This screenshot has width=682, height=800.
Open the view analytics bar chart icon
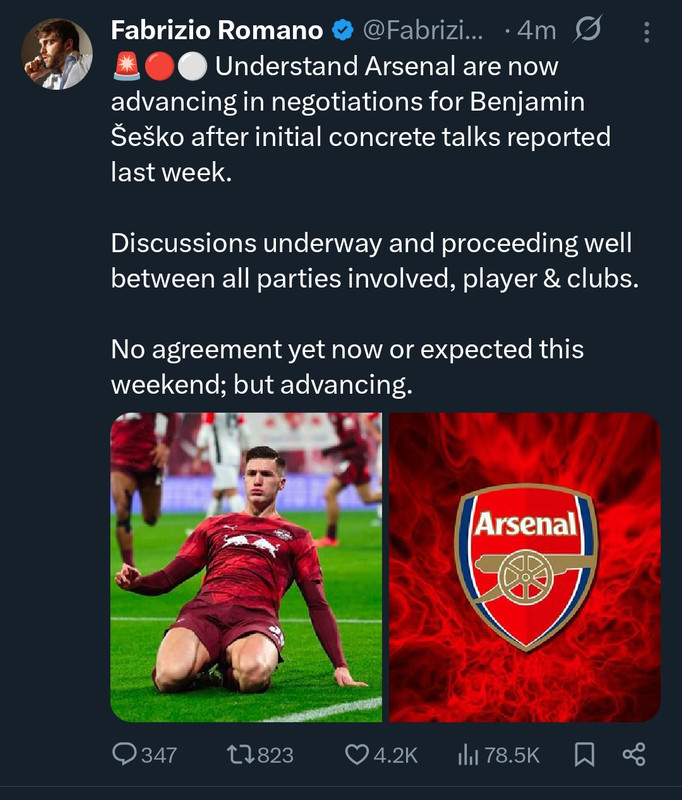[468, 755]
